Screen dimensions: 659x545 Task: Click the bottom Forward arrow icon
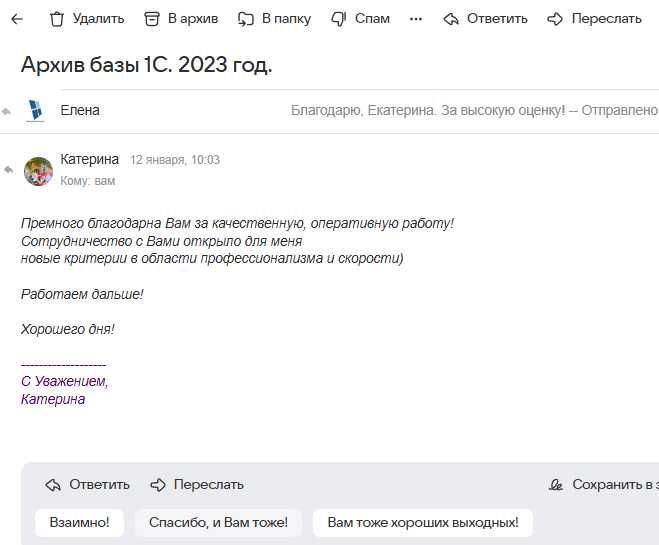[158, 485]
